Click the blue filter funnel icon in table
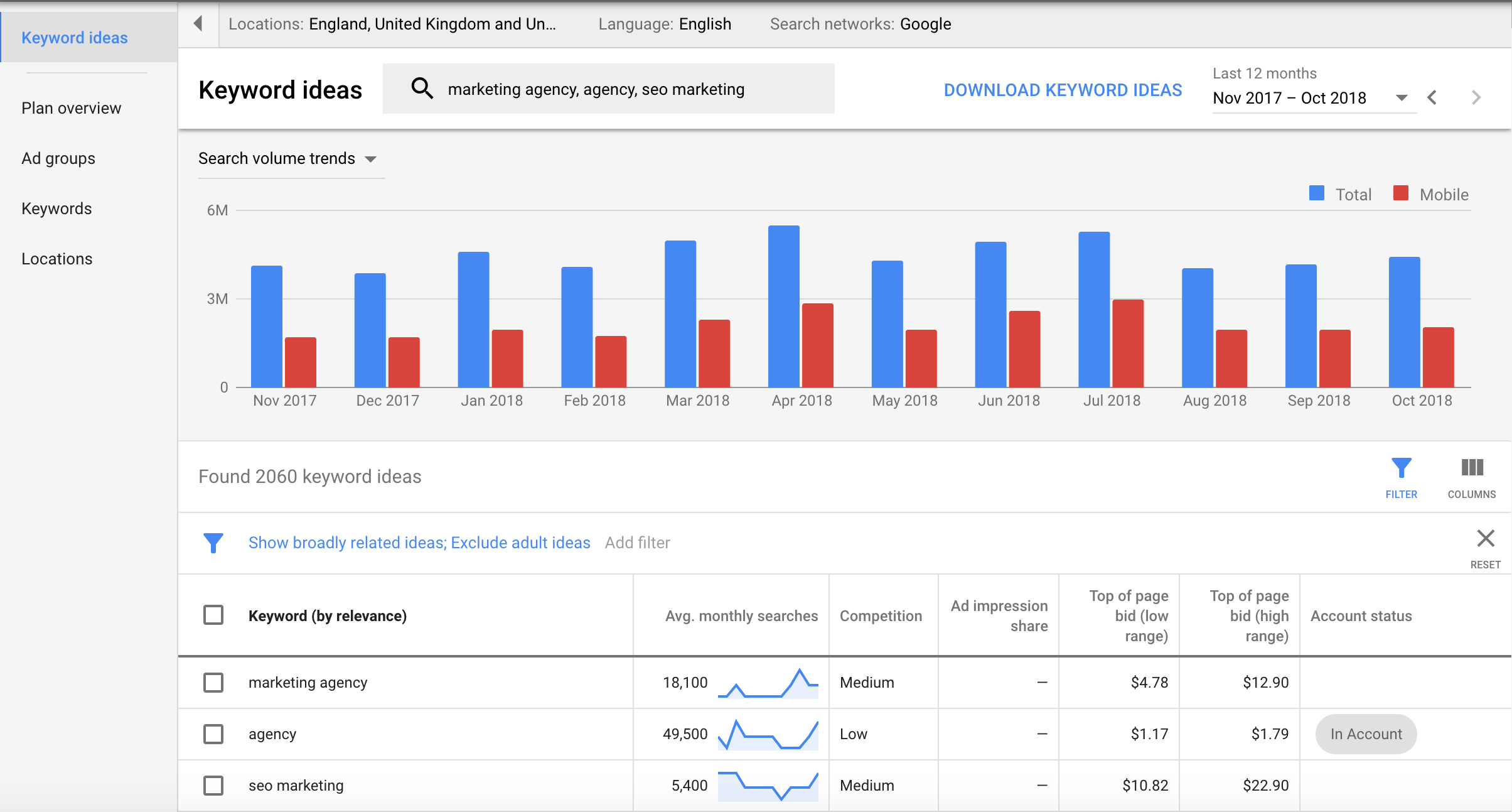 (x=1401, y=469)
